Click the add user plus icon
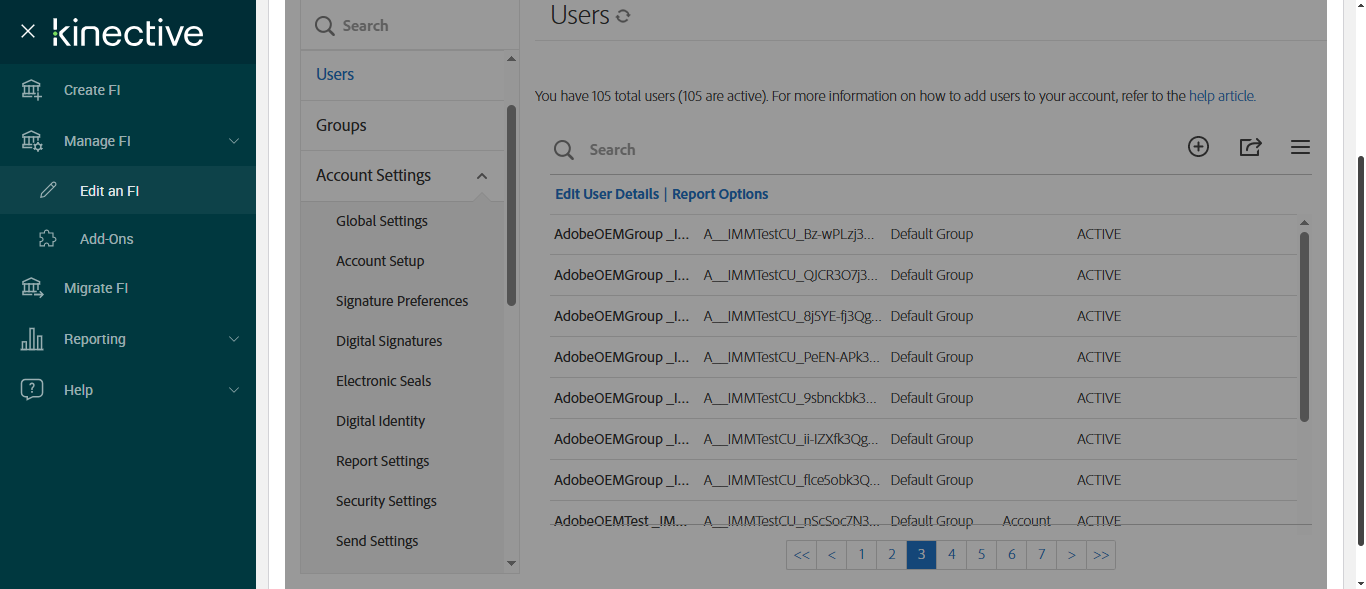 click(1198, 147)
